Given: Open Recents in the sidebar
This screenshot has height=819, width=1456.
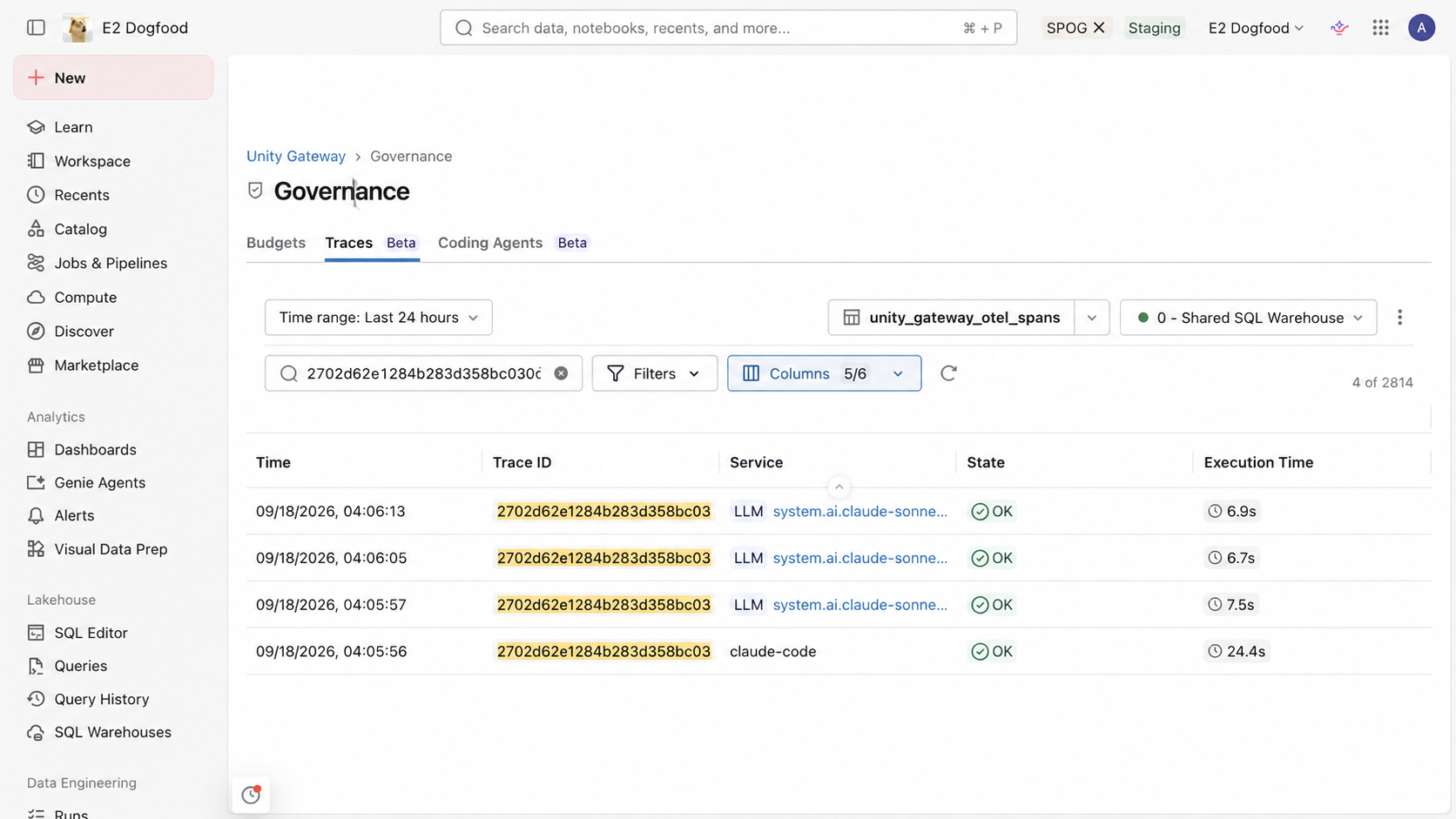Looking at the screenshot, I should [82, 195].
